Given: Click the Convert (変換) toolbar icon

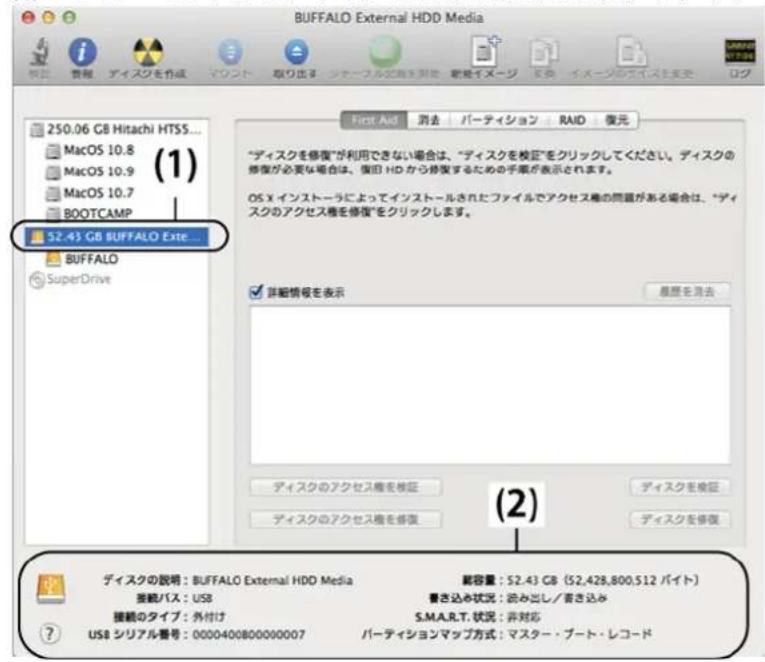Looking at the screenshot, I should (x=544, y=53).
